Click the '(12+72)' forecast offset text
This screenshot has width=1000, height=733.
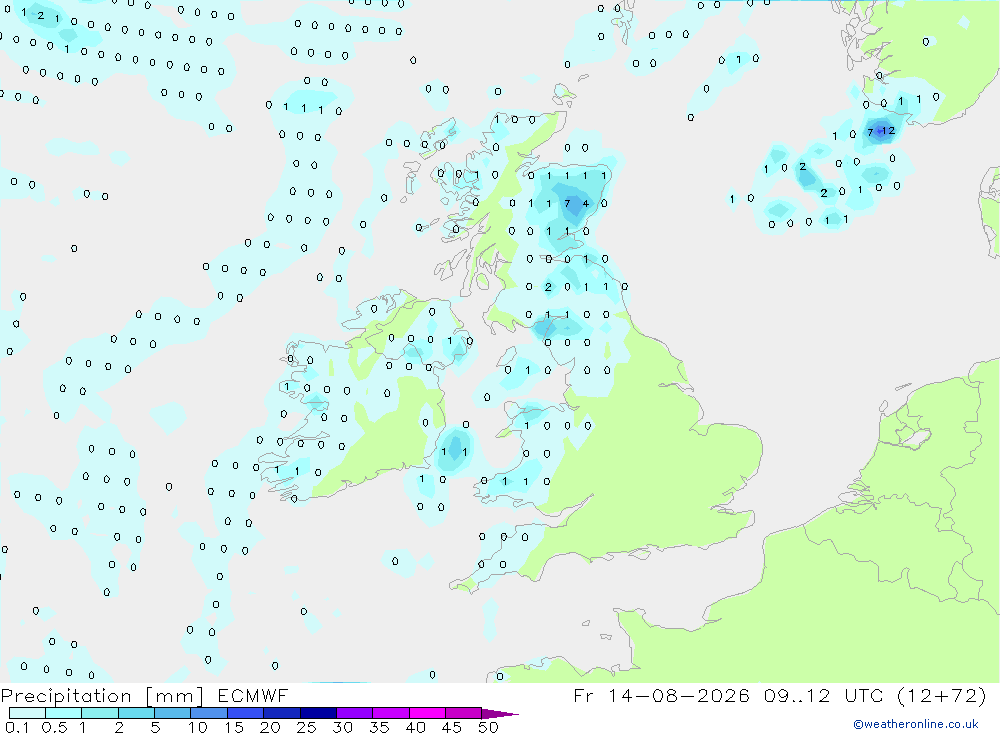pyautogui.click(x=942, y=695)
